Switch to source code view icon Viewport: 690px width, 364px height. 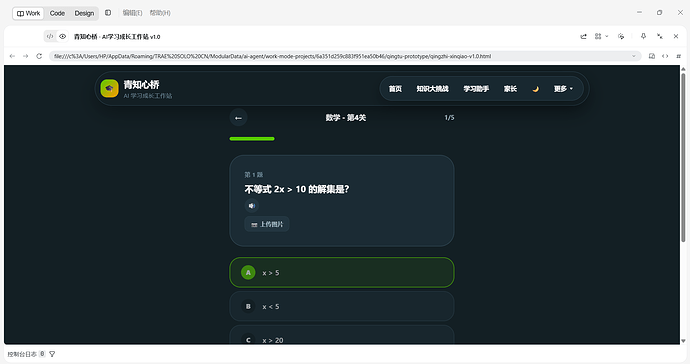click(50, 37)
